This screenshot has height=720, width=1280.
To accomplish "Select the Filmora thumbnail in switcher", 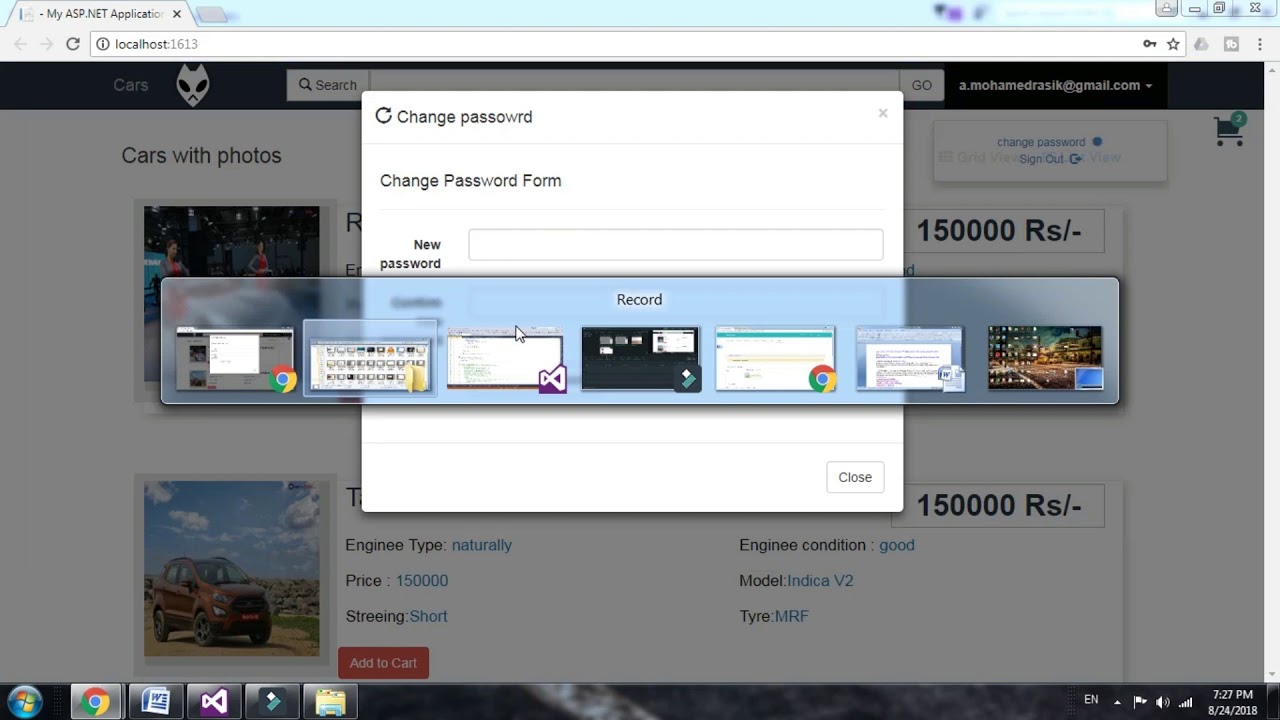I will [x=640, y=358].
